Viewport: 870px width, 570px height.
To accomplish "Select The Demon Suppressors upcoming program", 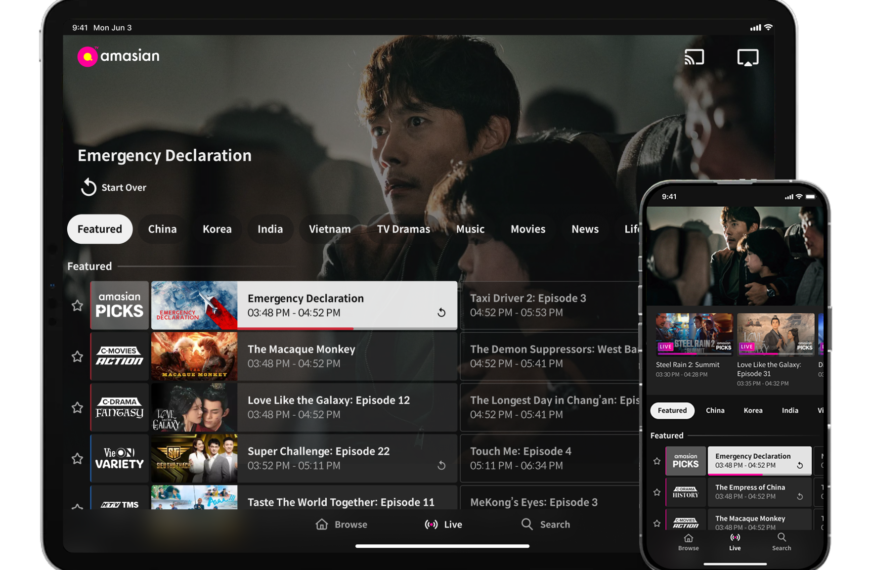I will tap(549, 356).
